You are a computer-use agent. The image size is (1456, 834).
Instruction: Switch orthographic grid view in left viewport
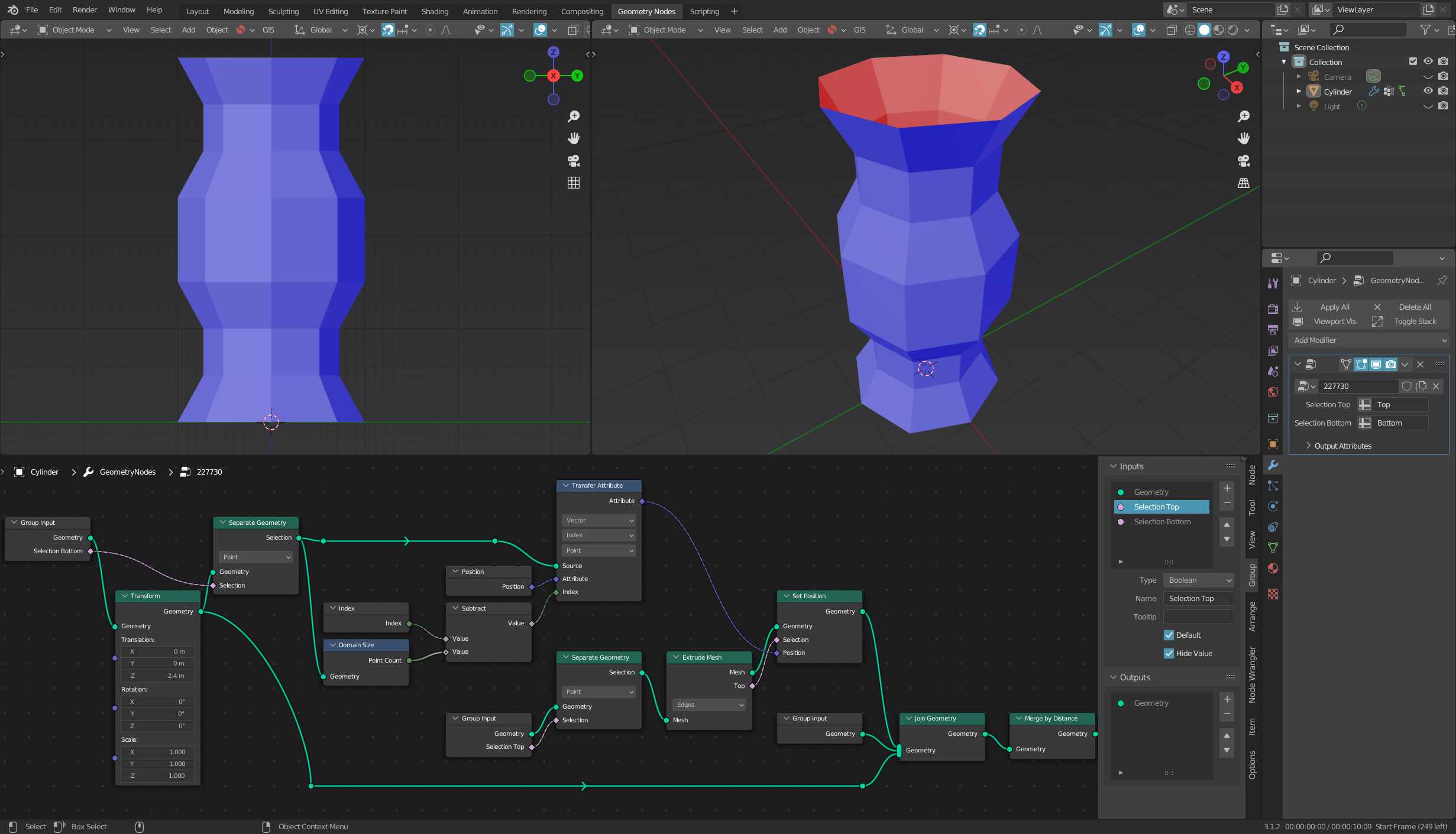[x=573, y=183]
